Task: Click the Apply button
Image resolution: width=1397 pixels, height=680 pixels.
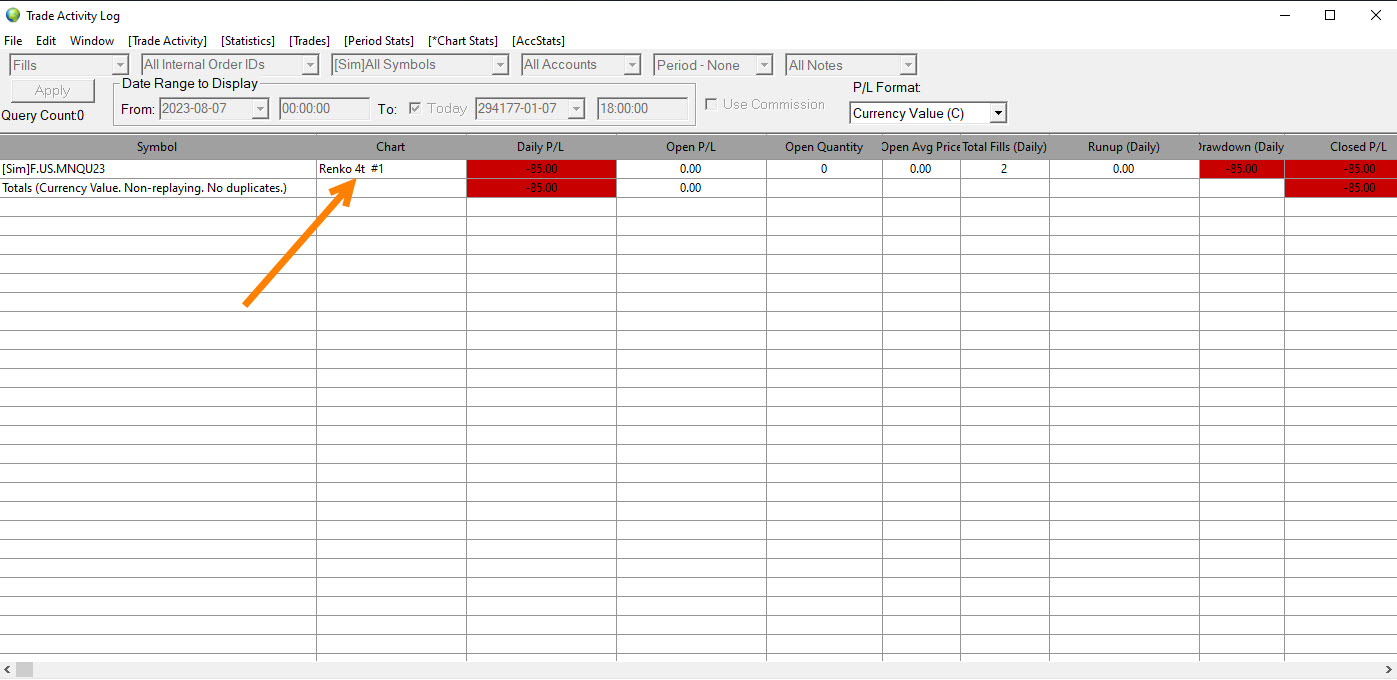Action: (52, 90)
